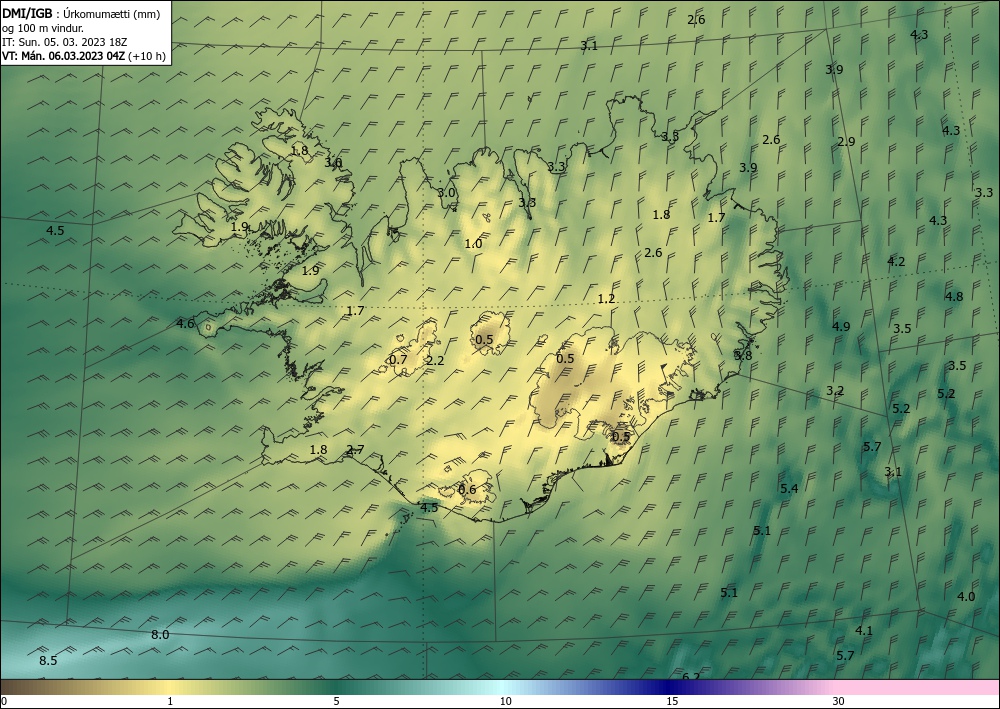This screenshot has height=709, width=1000.
Task: Click the 4.2 value on the map
Action: [896, 261]
